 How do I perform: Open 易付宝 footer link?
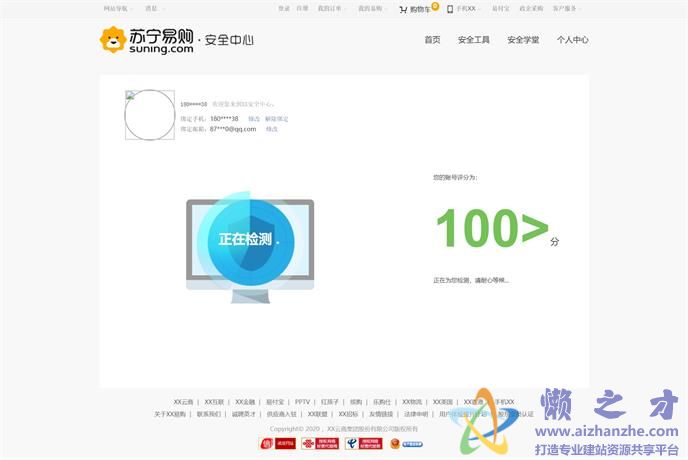coord(275,402)
